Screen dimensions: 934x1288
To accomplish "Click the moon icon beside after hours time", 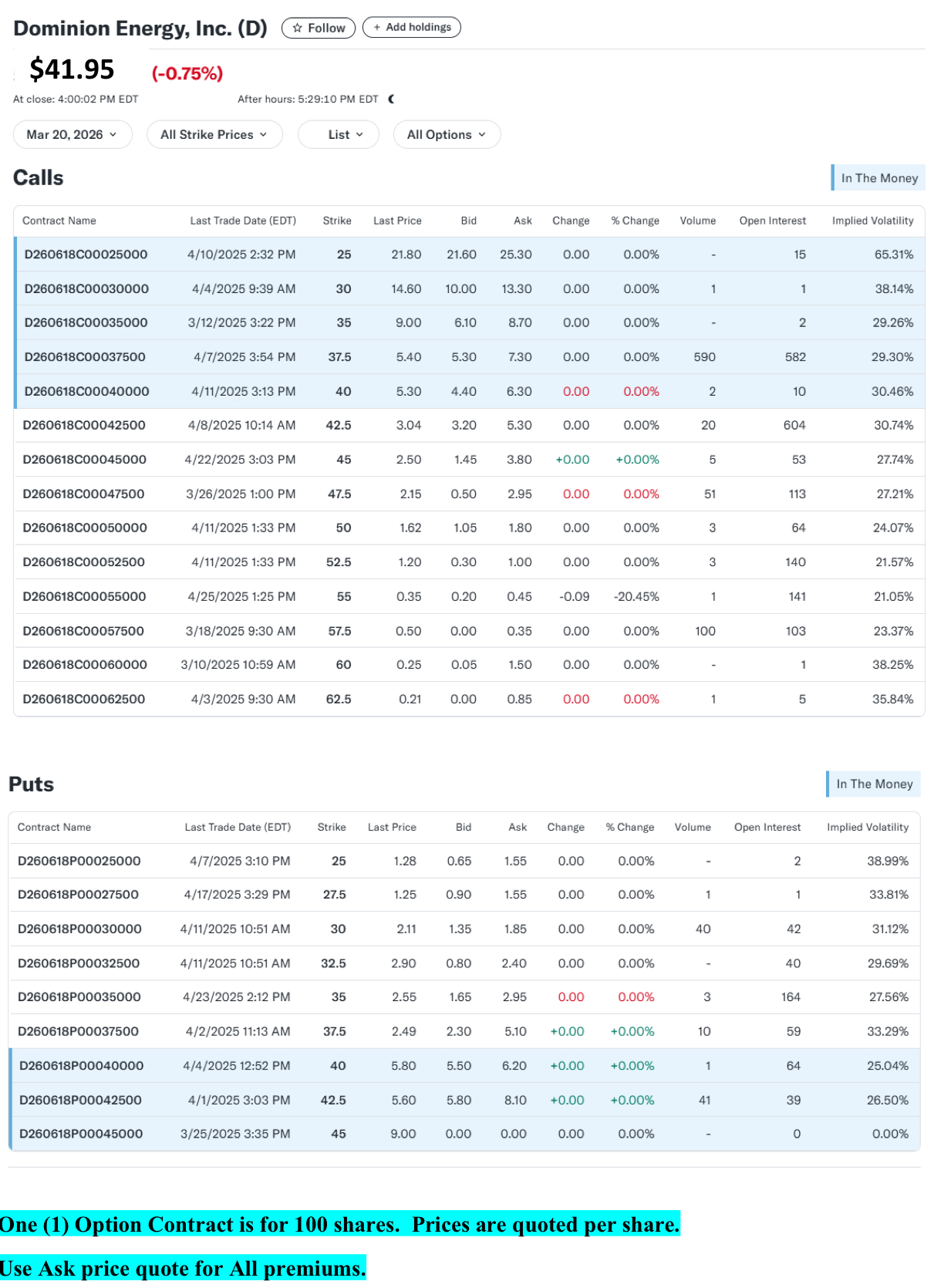I will click(392, 99).
